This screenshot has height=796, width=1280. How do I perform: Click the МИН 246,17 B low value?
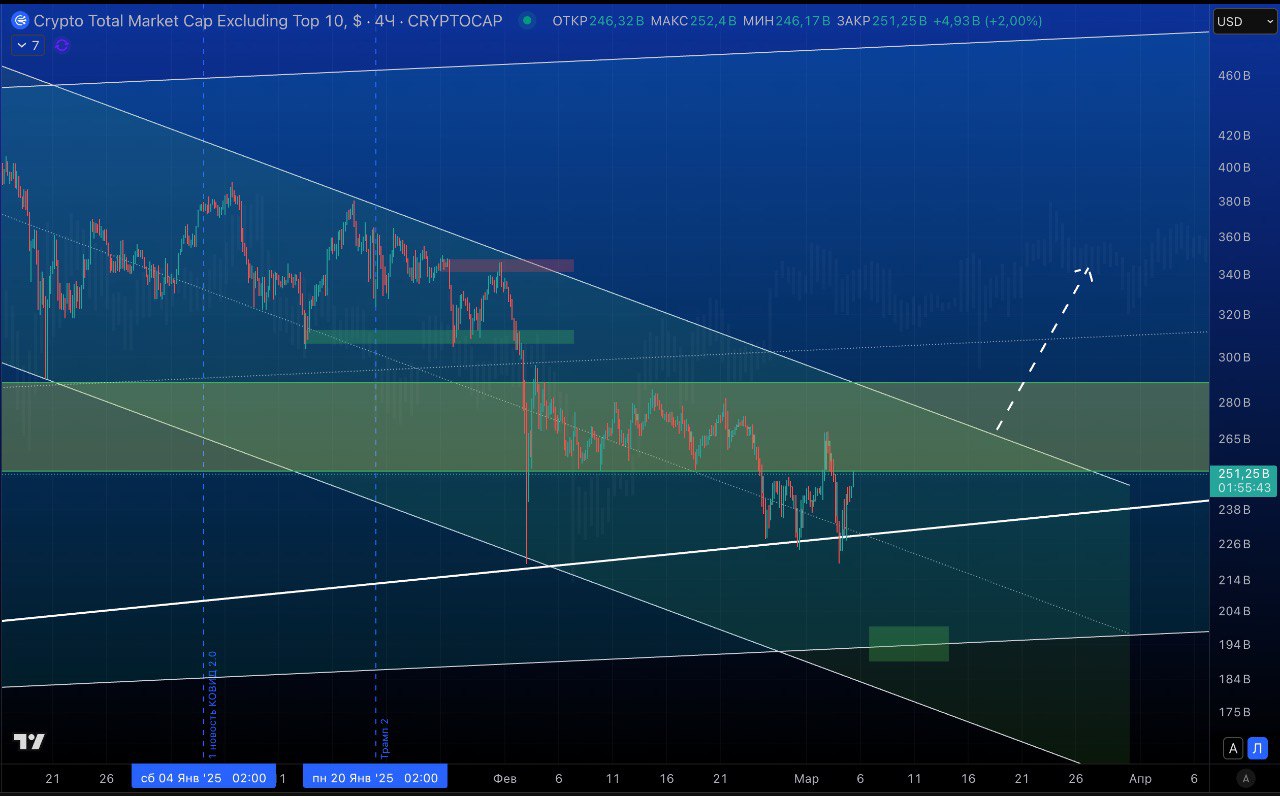787,20
